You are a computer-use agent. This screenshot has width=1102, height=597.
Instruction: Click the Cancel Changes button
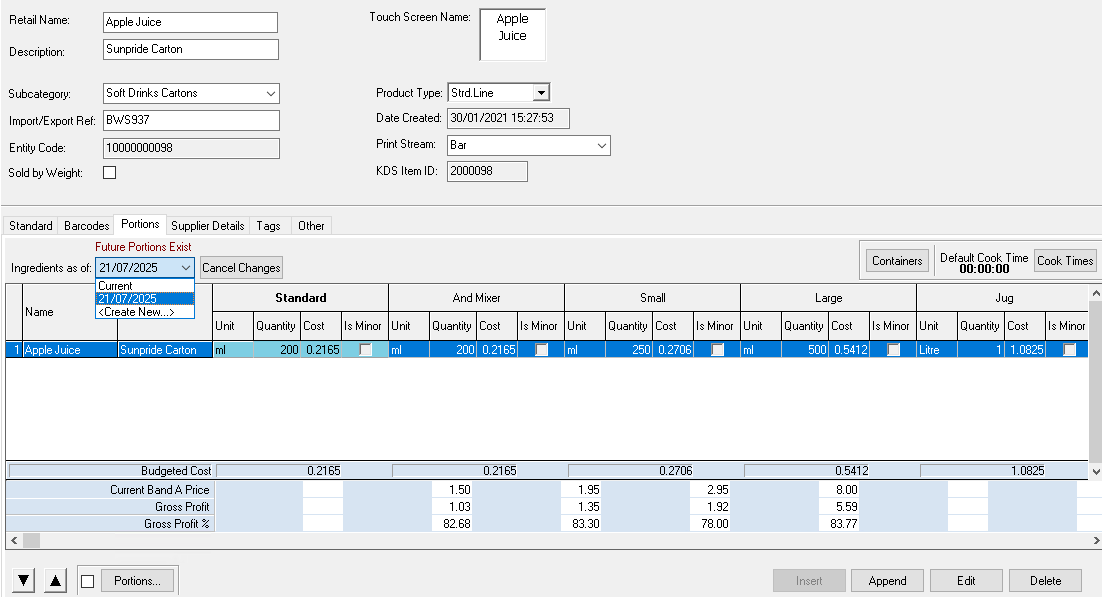click(x=241, y=268)
